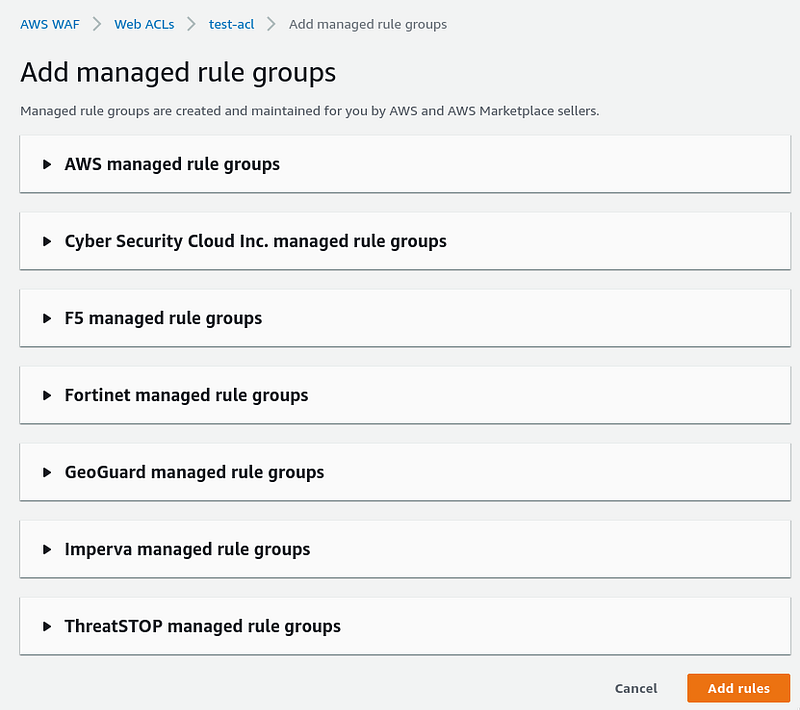This screenshot has height=710, width=800.
Task: Click F5 managed rule groups heading text
Action: (163, 318)
